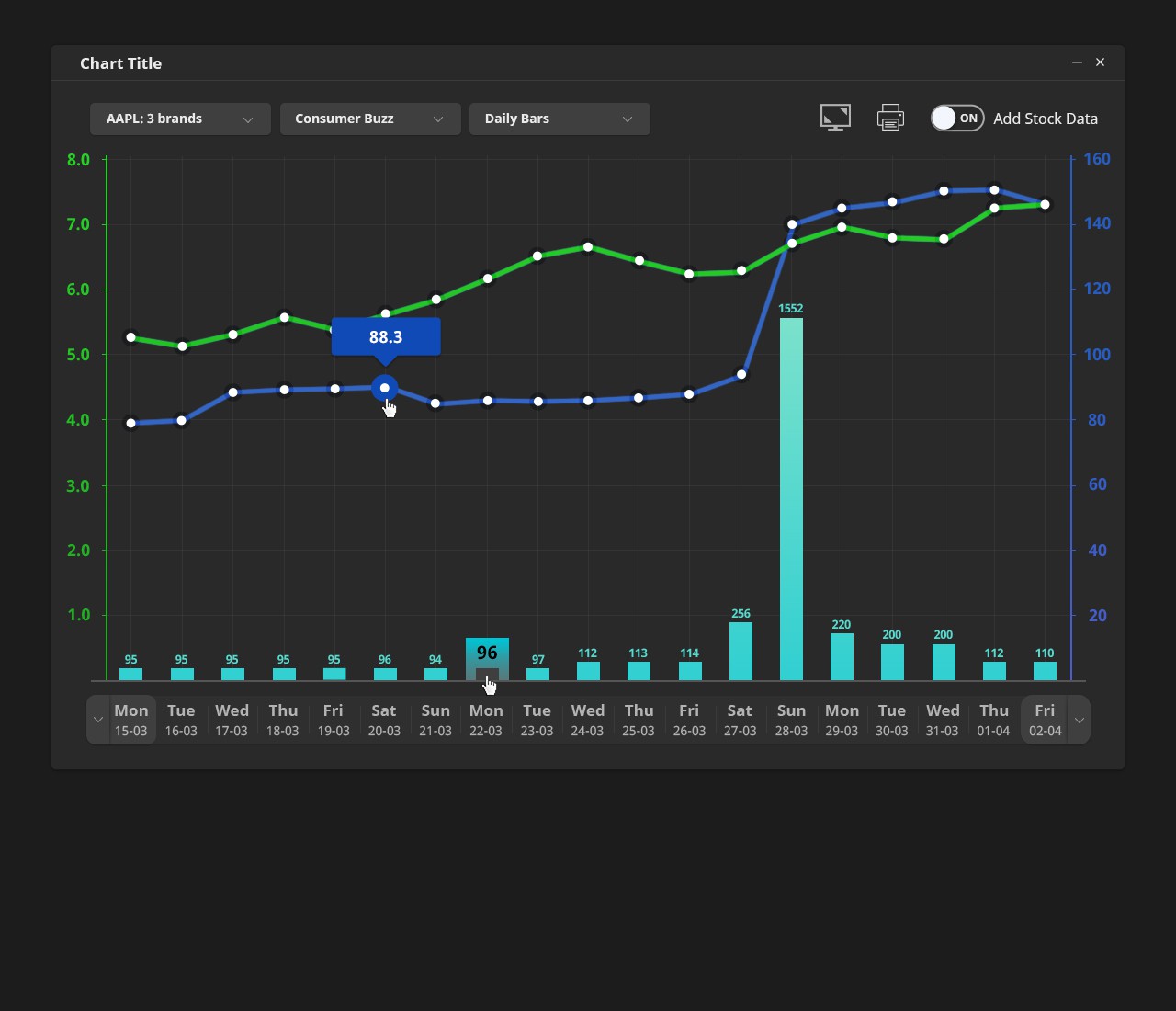Click the Add Stock Data label
The image size is (1176, 1011).
coord(1046,119)
